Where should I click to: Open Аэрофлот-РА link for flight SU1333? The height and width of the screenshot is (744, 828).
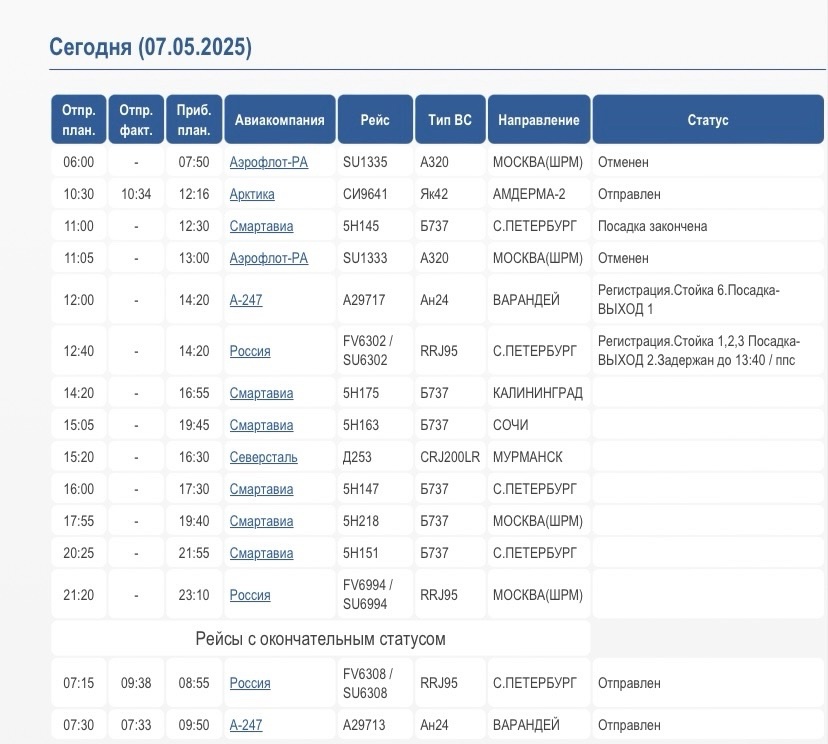coord(268,258)
